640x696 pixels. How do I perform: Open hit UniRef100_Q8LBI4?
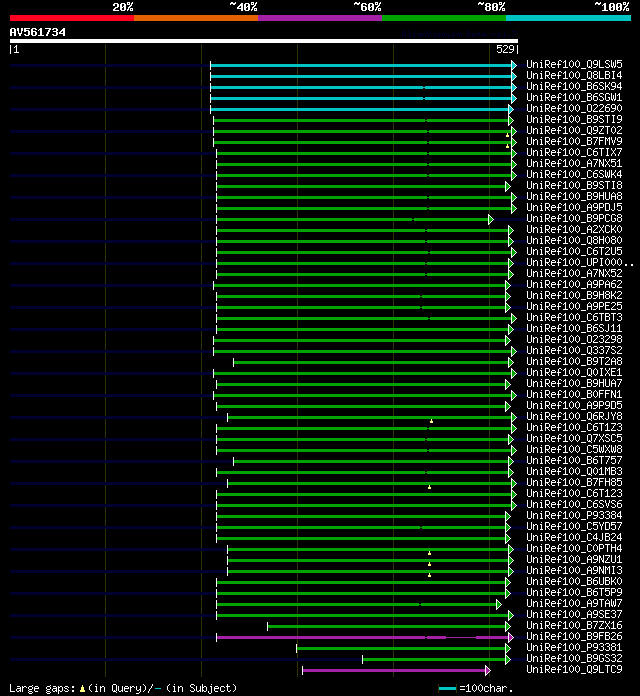tap(574, 75)
